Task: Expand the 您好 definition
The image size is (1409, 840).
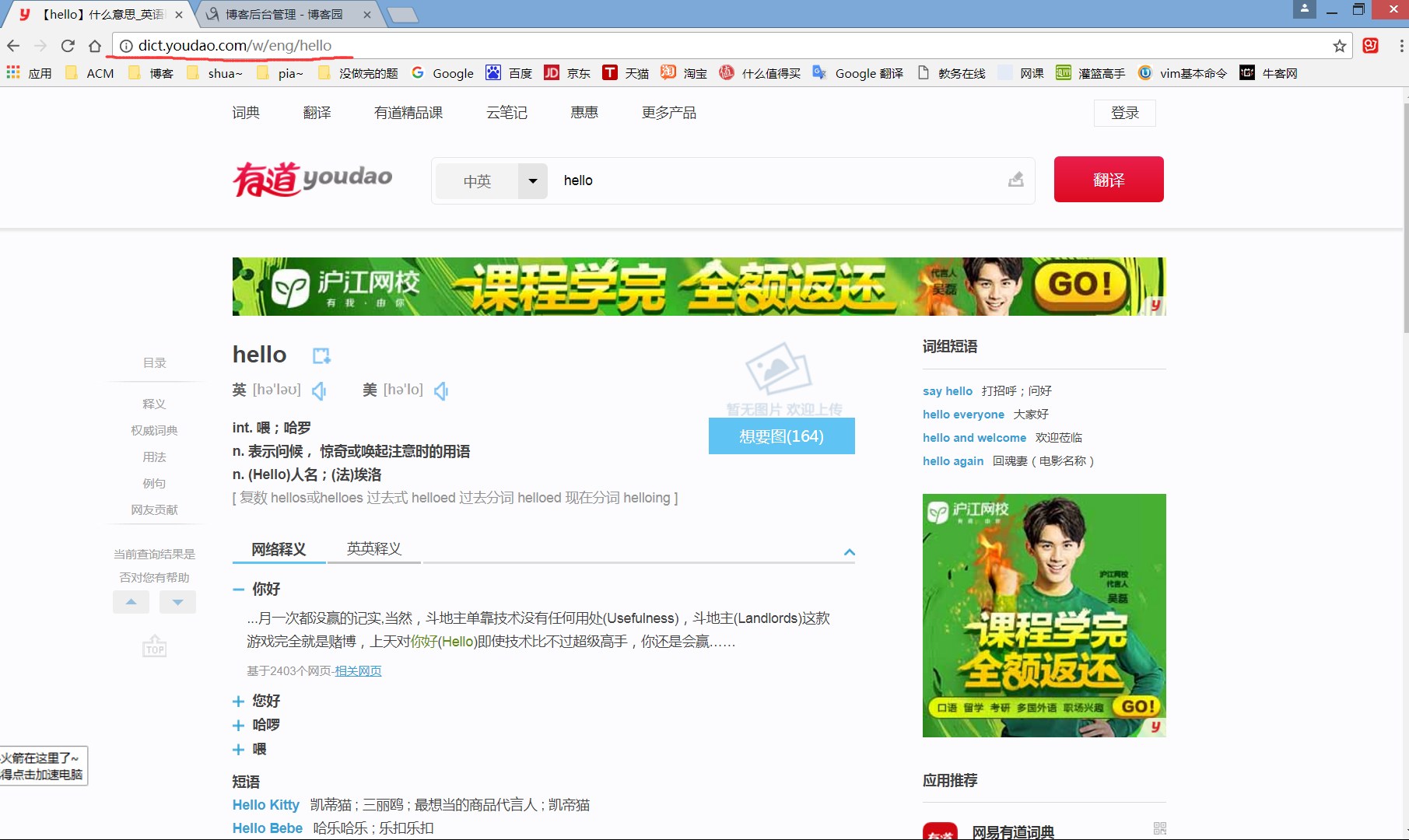Action: point(238,702)
